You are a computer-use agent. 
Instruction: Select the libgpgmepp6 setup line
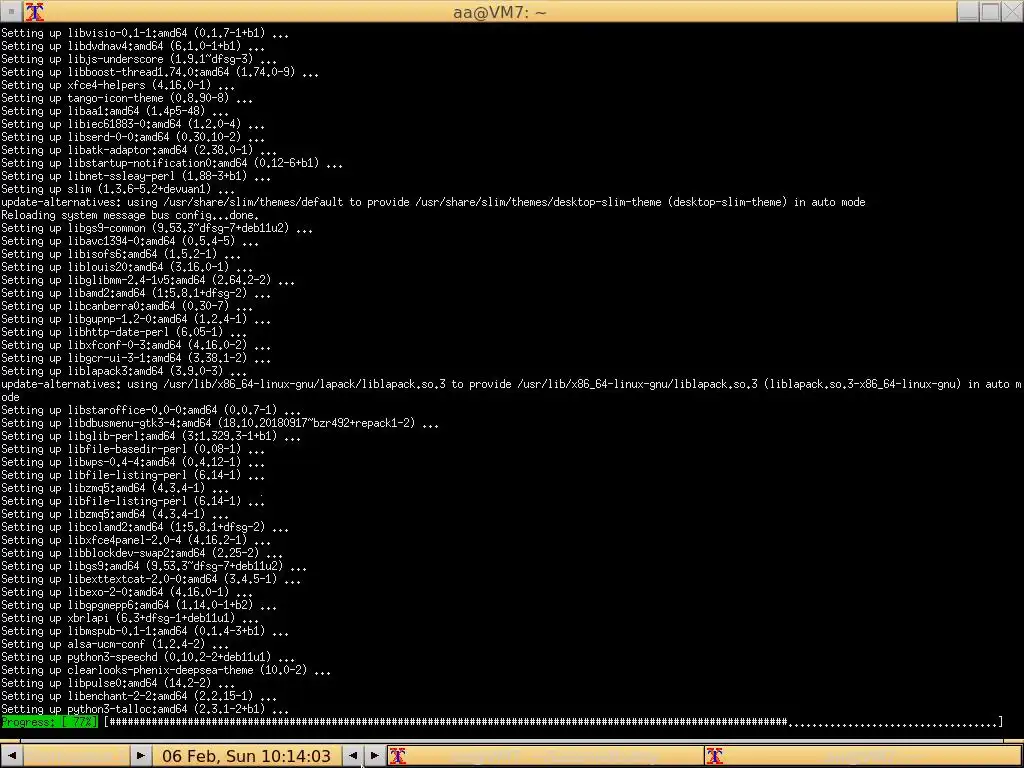point(138,605)
